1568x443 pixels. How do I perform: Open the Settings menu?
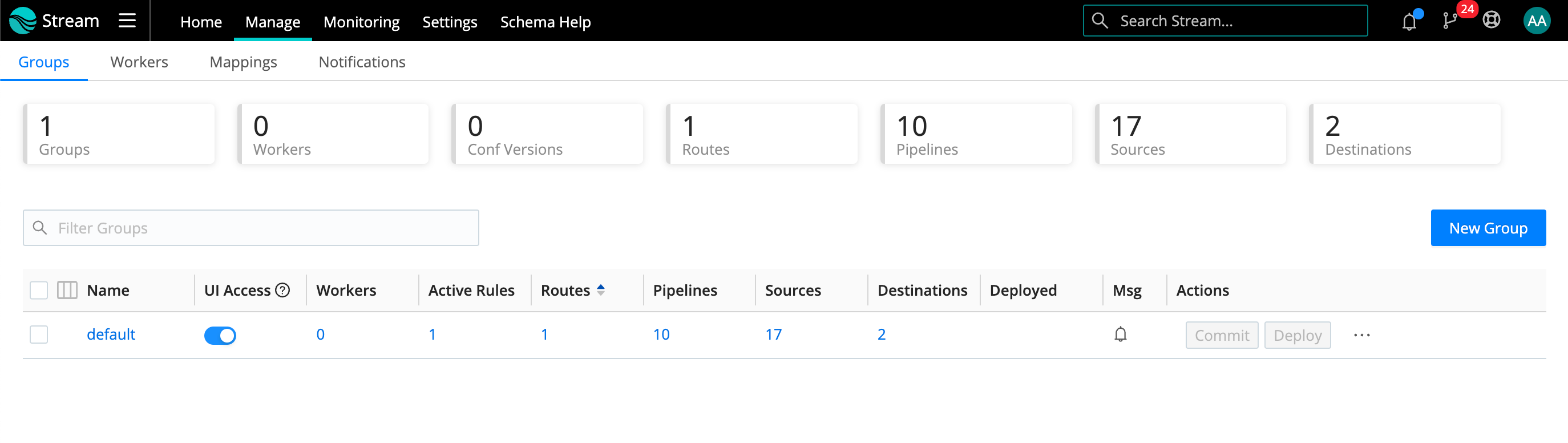click(450, 22)
